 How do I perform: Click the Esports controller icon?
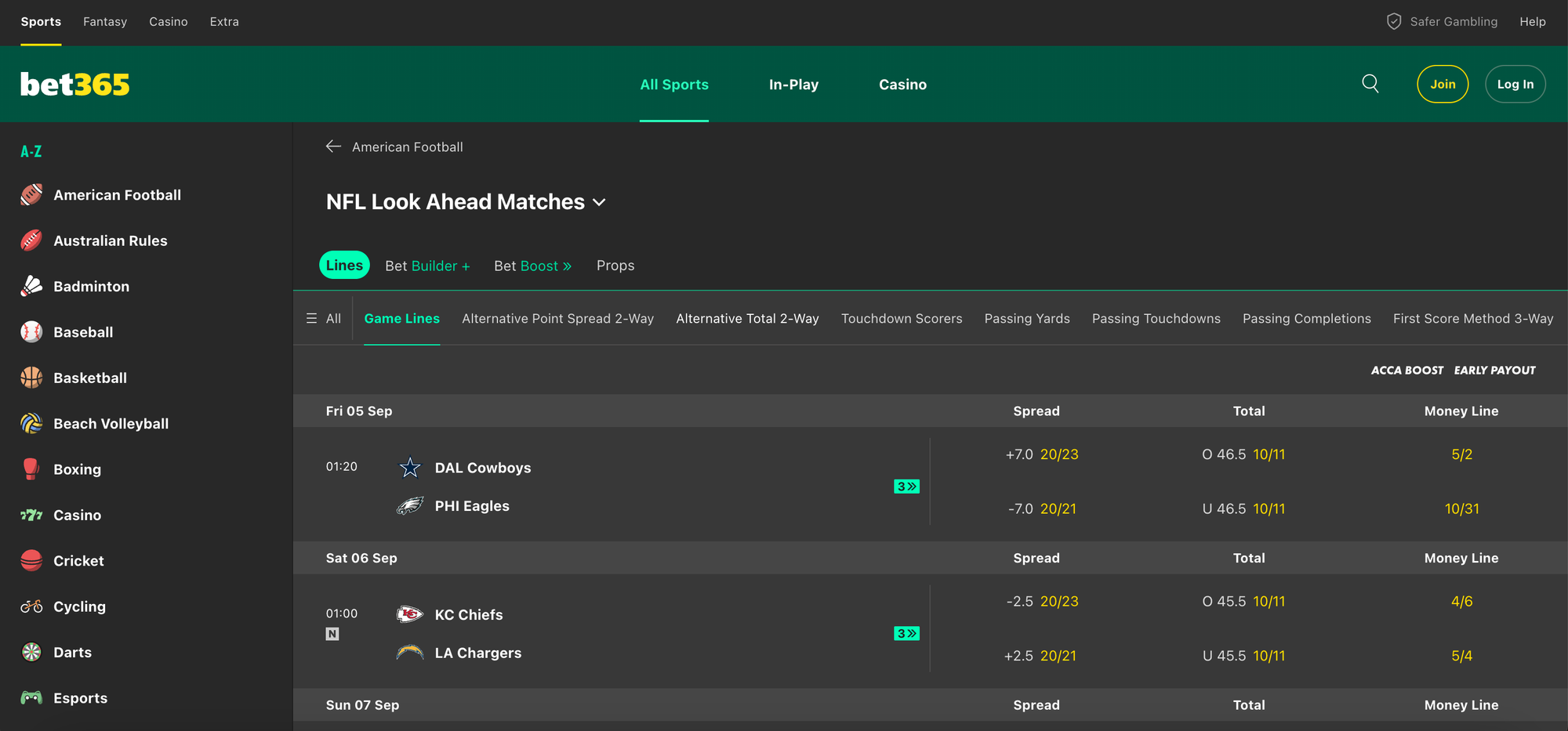pos(31,697)
